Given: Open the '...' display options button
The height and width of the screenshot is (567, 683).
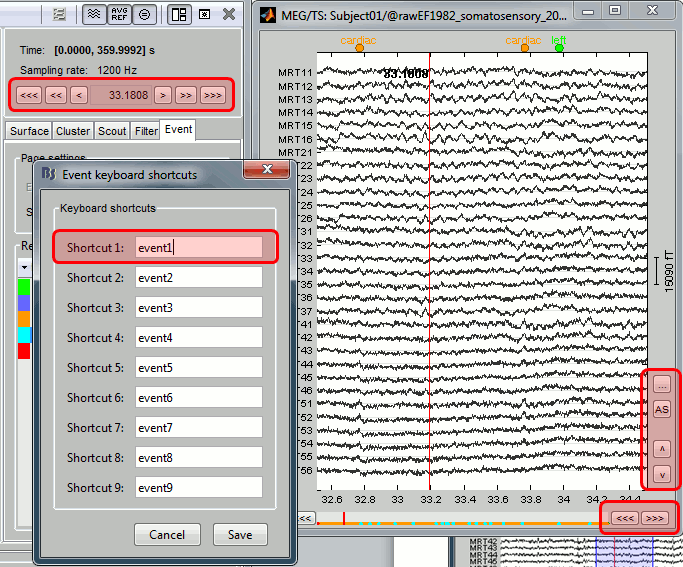Looking at the screenshot, I should pyautogui.click(x=661, y=384).
